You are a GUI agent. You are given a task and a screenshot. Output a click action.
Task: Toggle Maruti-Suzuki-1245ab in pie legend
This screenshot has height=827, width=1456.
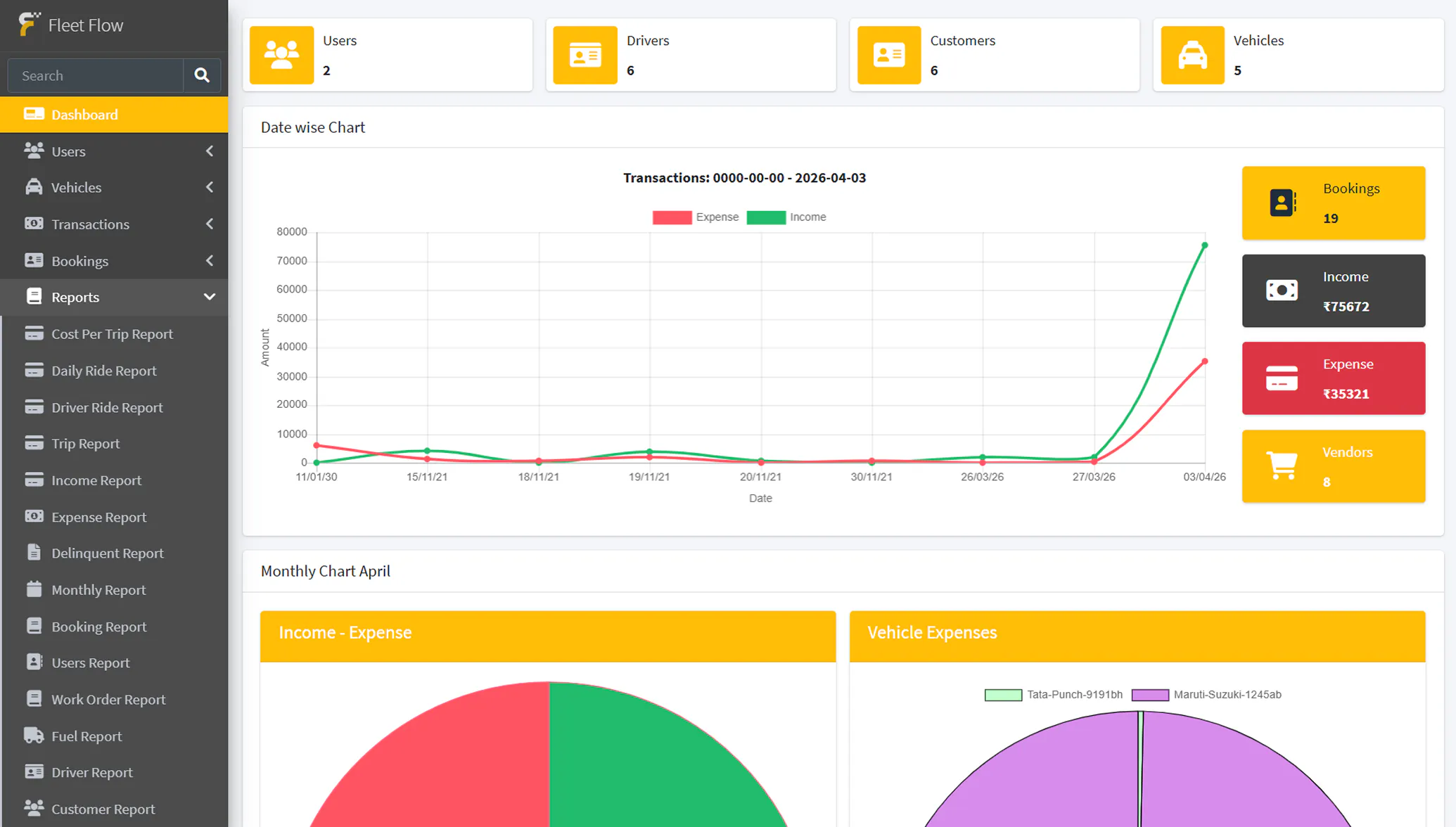click(x=1206, y=695)
